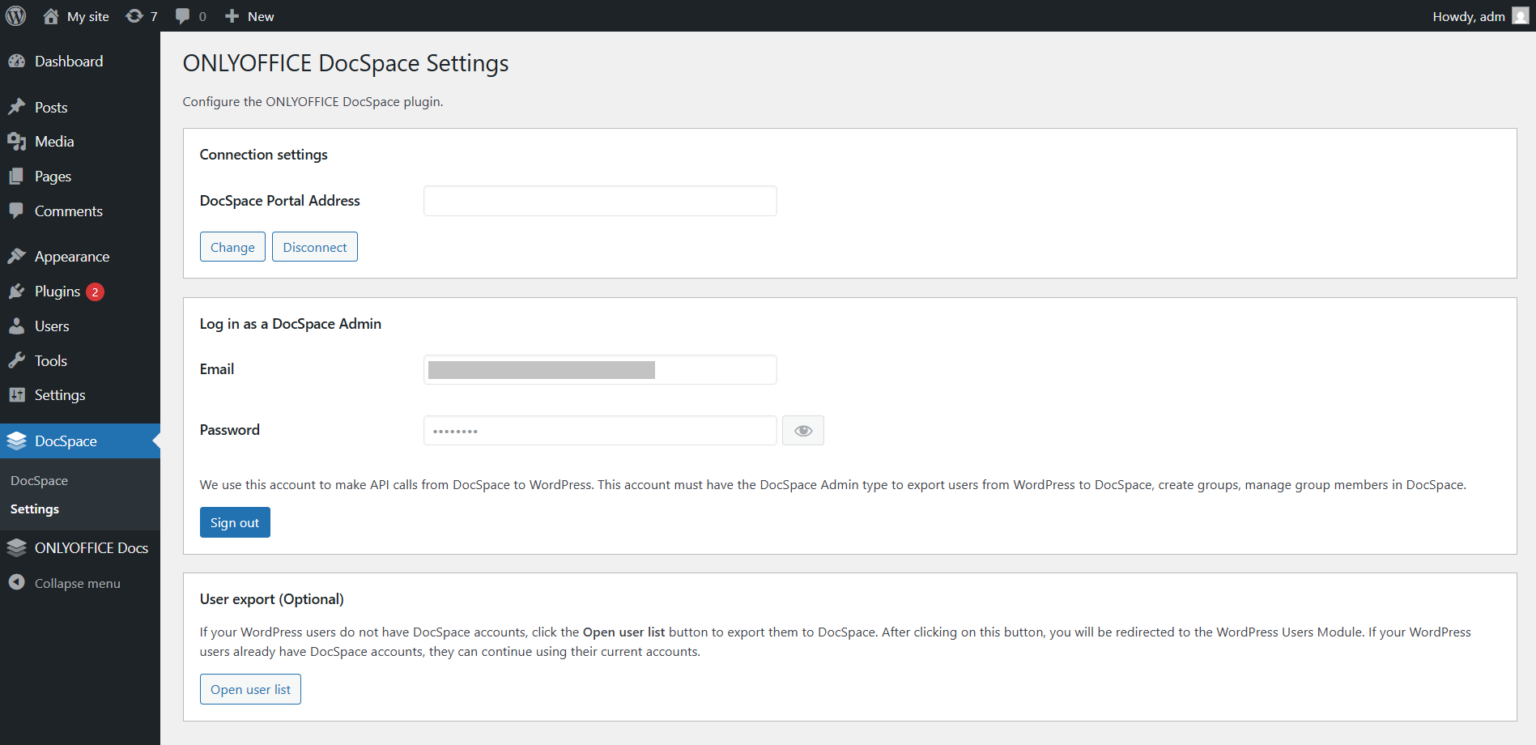The width and height of the screenshot is (1536, 745).
Task: Open the Dashboard from the sidebar icon
Action: pos(20,61)
